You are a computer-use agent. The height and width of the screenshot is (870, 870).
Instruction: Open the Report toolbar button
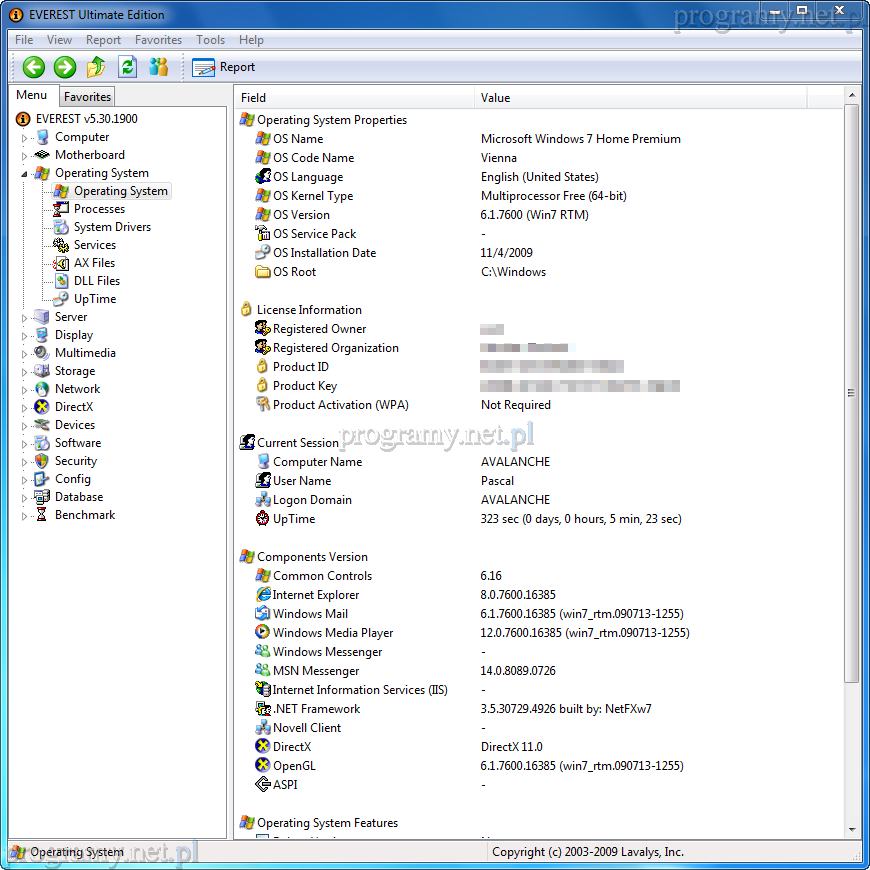tap(224, 67)
